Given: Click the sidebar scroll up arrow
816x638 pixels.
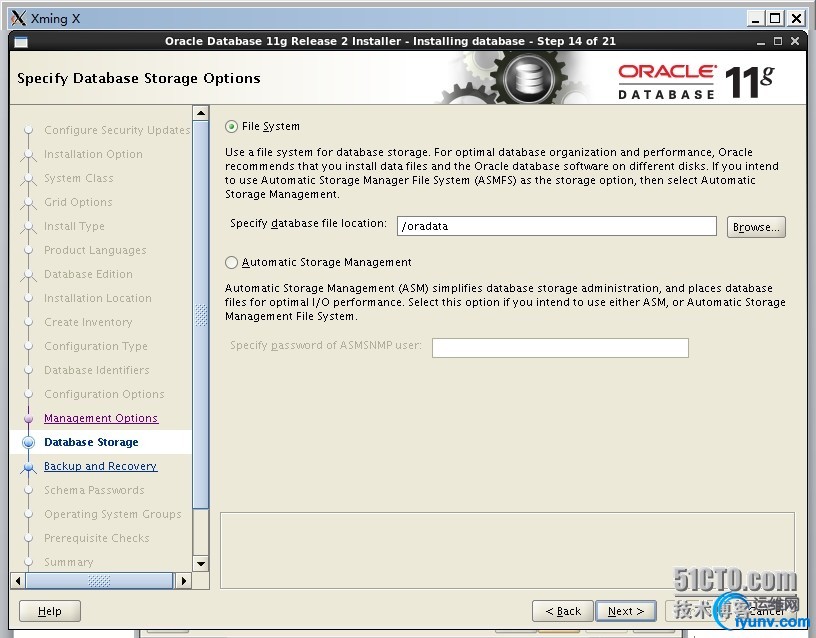Looking at the screenshot, I should coord(200,113).
